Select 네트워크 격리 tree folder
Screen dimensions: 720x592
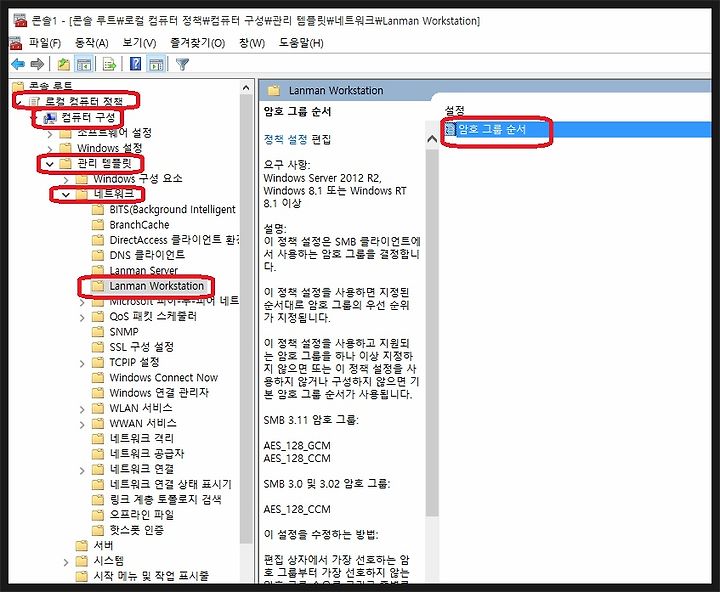(141, 438)
